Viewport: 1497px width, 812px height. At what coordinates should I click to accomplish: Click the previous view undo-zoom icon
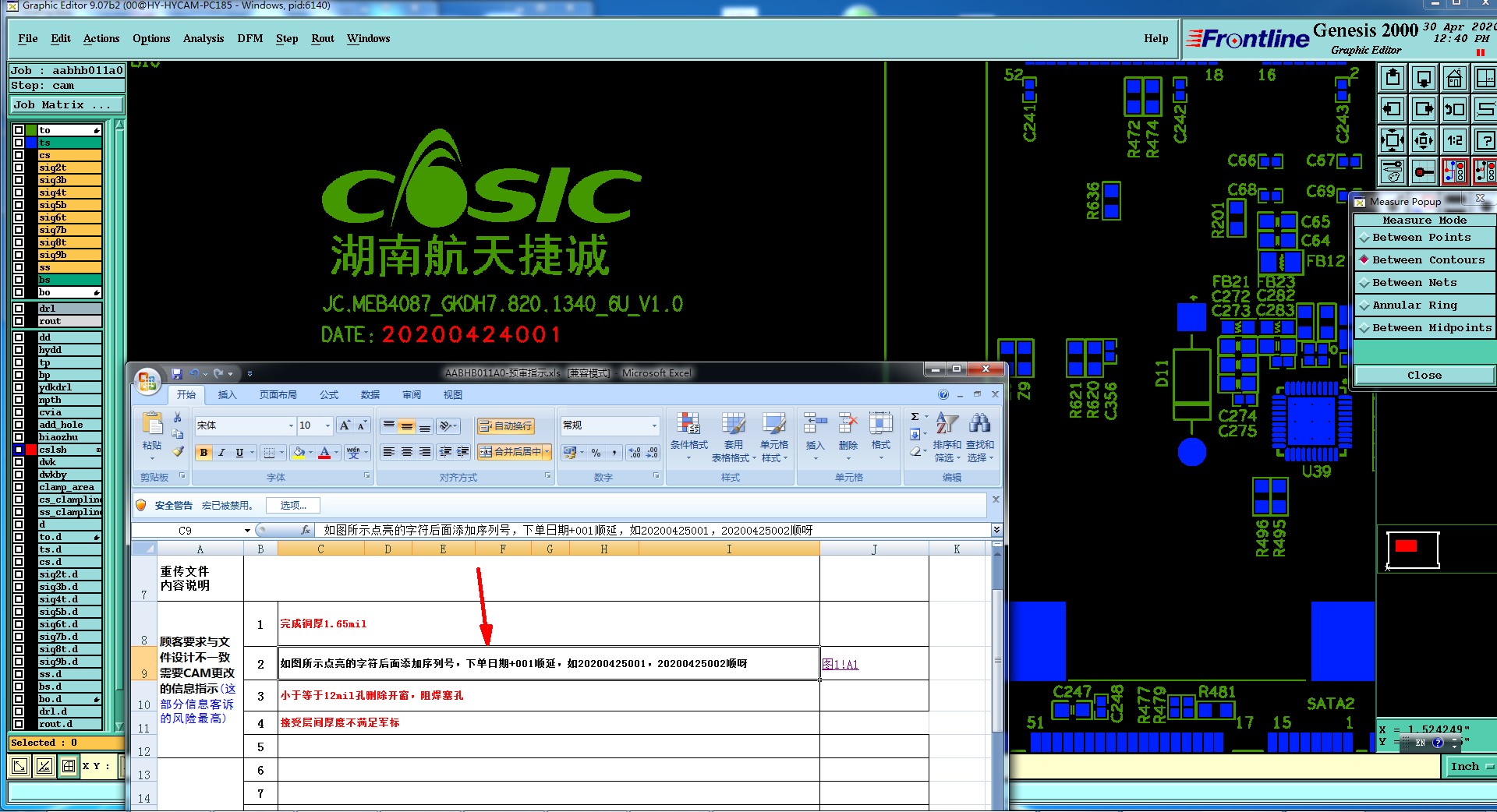pos(1455,110)
